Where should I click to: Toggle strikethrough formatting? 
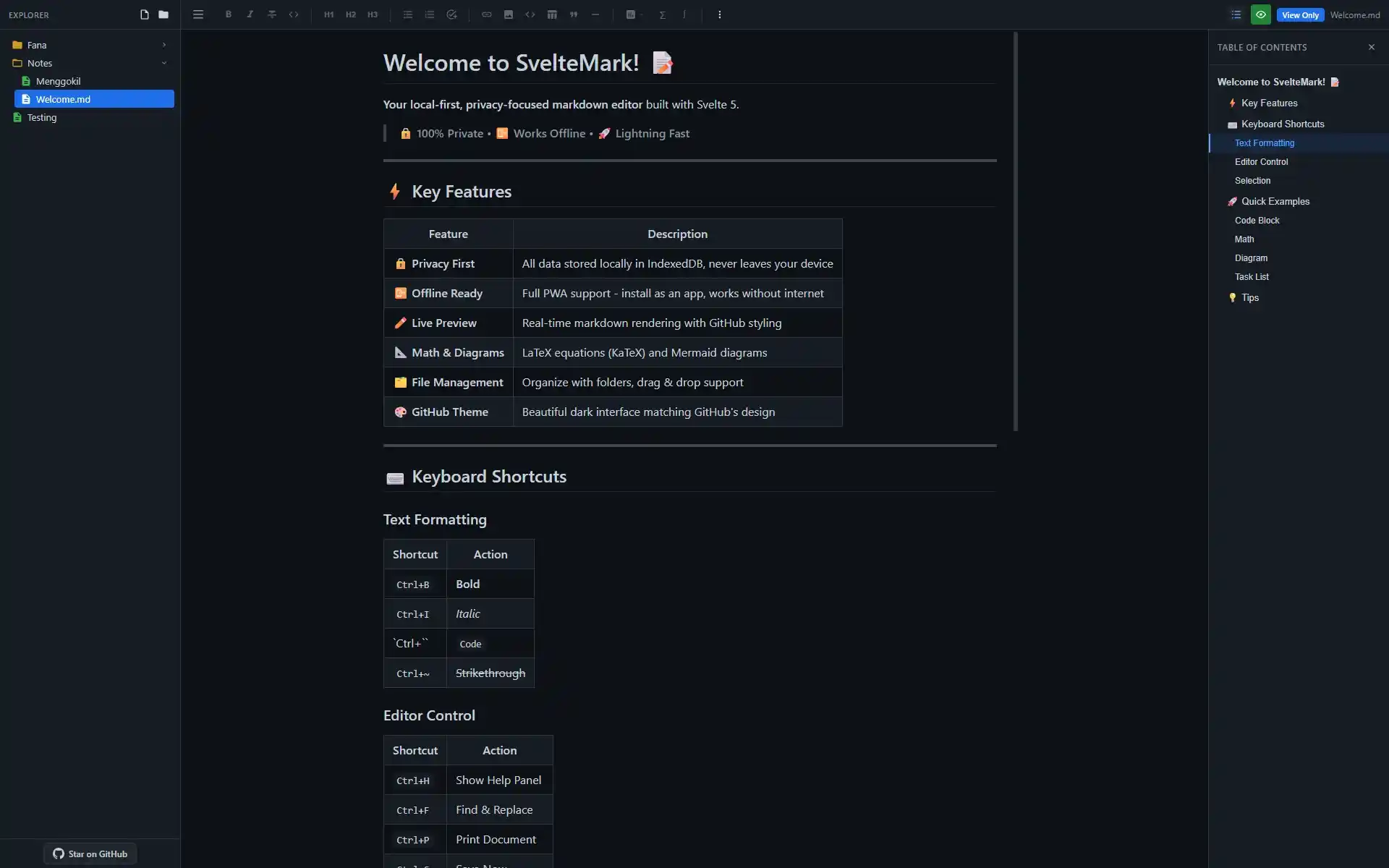pos(272,14)
